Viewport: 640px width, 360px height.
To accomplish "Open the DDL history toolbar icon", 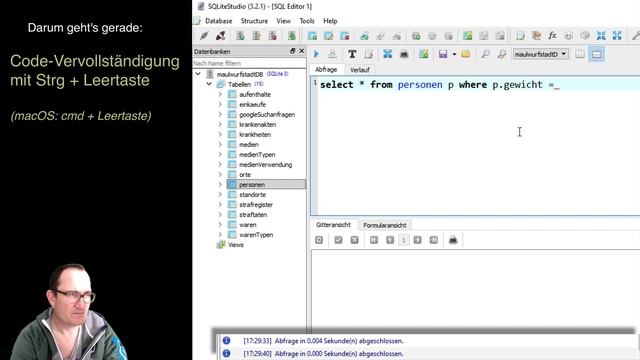I will (x=536, y=36).
